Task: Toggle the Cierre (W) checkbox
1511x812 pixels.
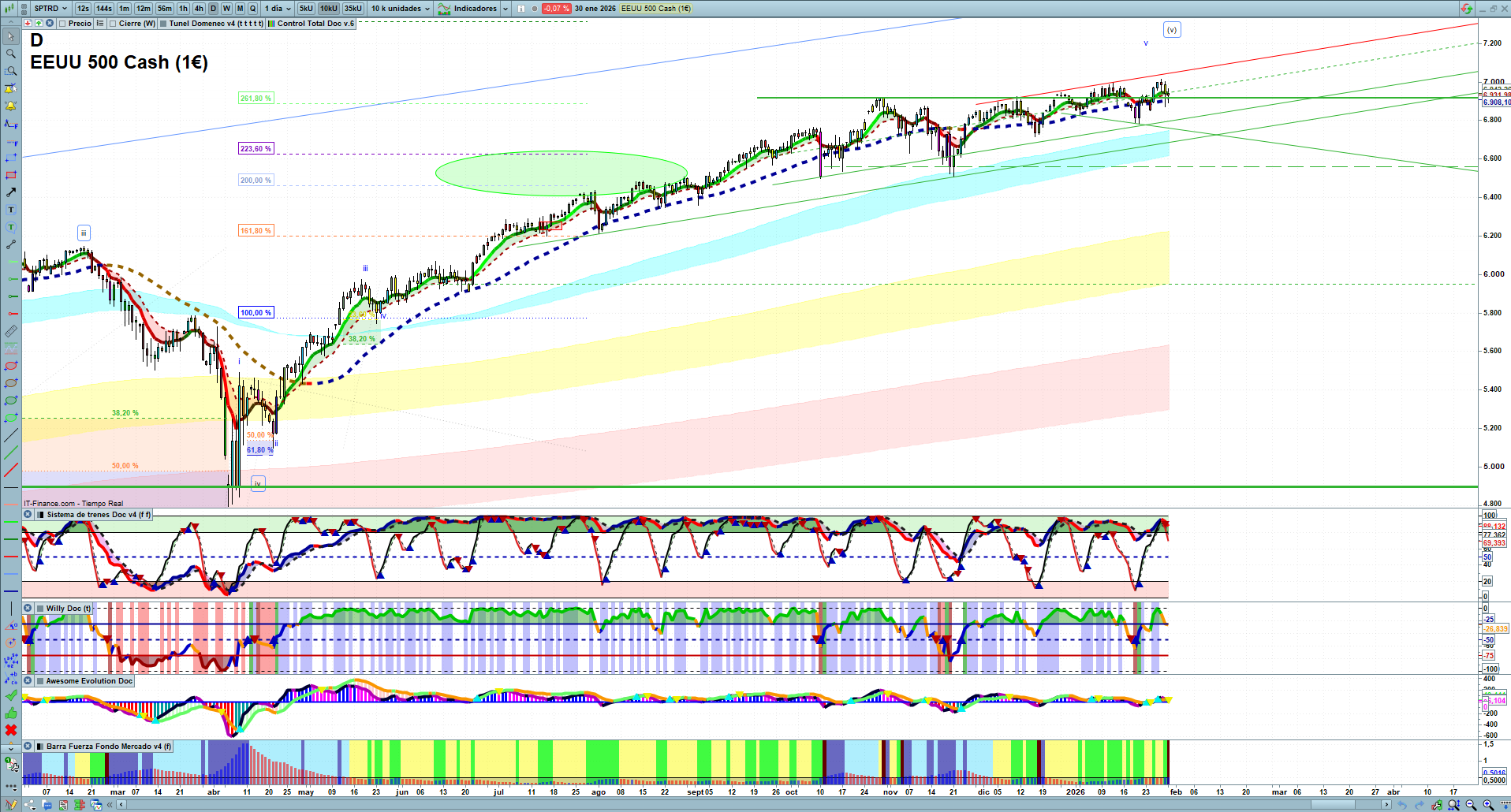Action: (x=113, y=24)
